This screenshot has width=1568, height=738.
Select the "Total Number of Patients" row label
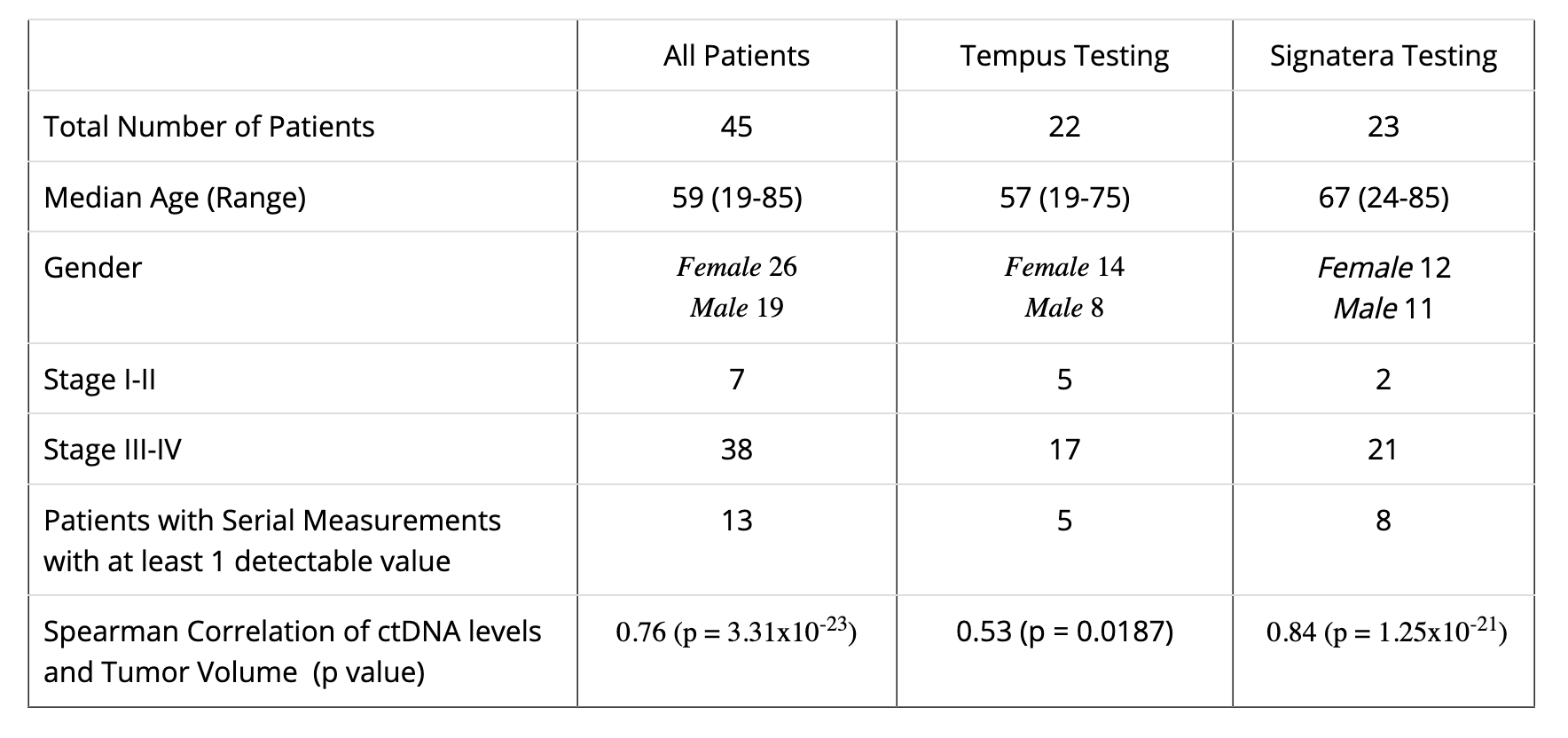pos(209,127)
